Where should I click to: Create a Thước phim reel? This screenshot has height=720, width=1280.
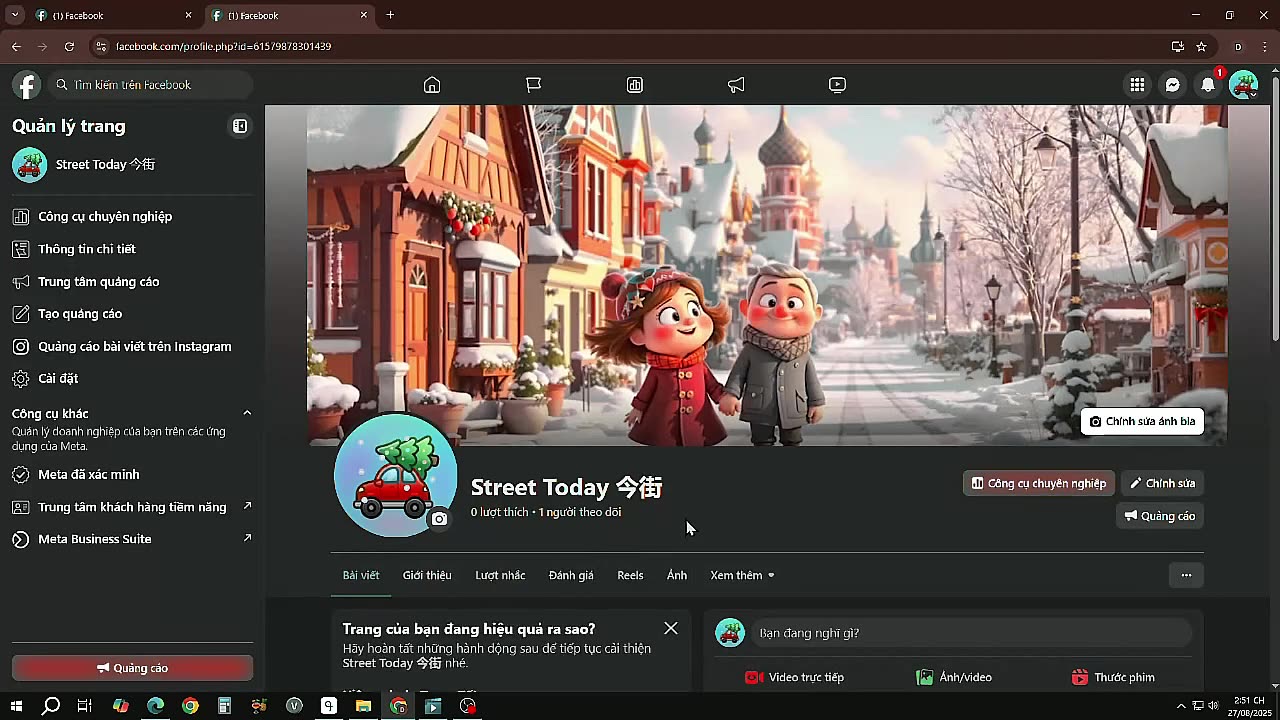click(1113, 677)
